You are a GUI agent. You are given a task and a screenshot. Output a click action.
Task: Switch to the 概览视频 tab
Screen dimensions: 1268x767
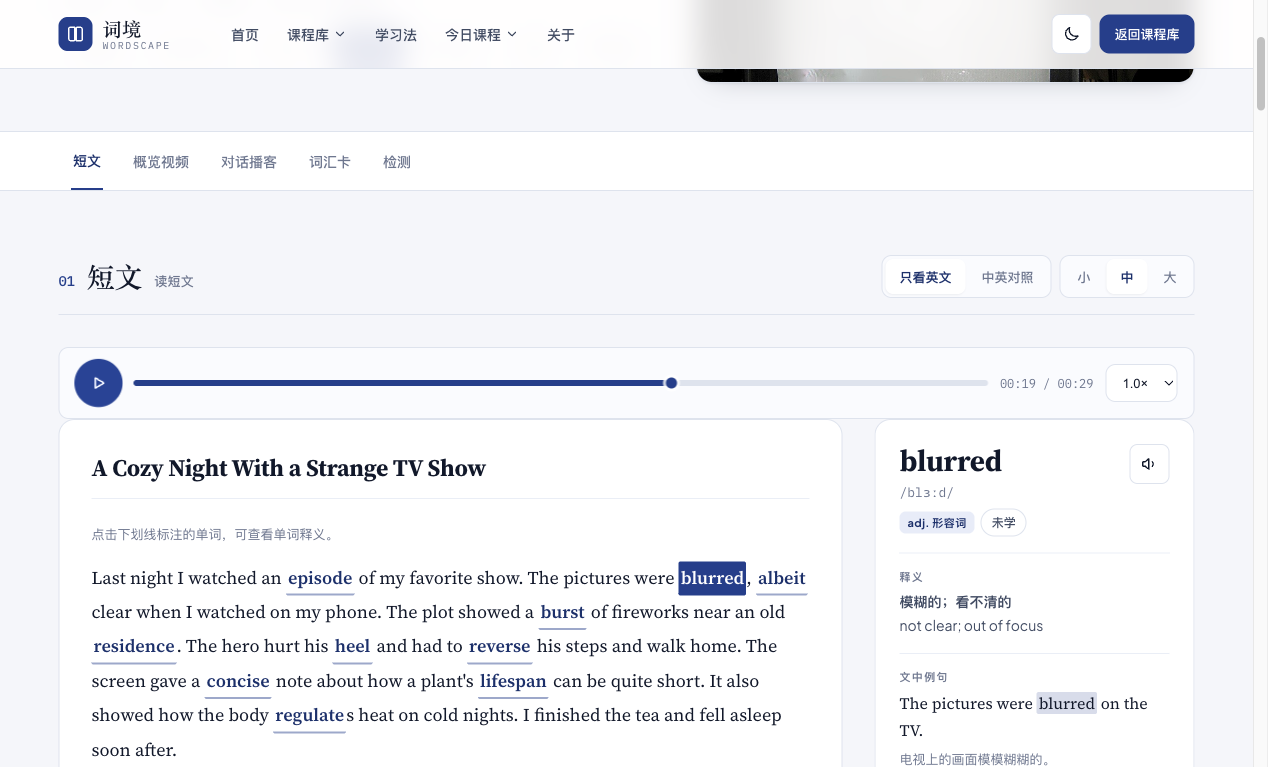(161, 162)
